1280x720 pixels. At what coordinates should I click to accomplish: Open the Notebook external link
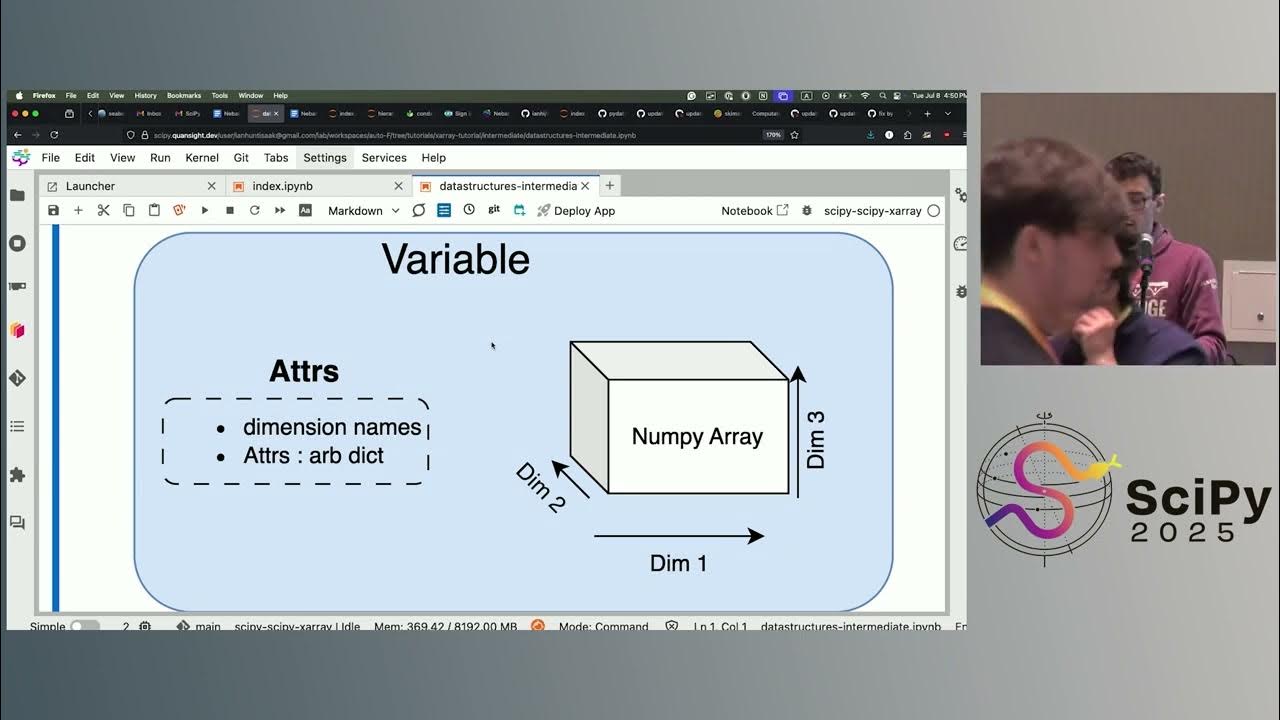[x=755, y=211]
